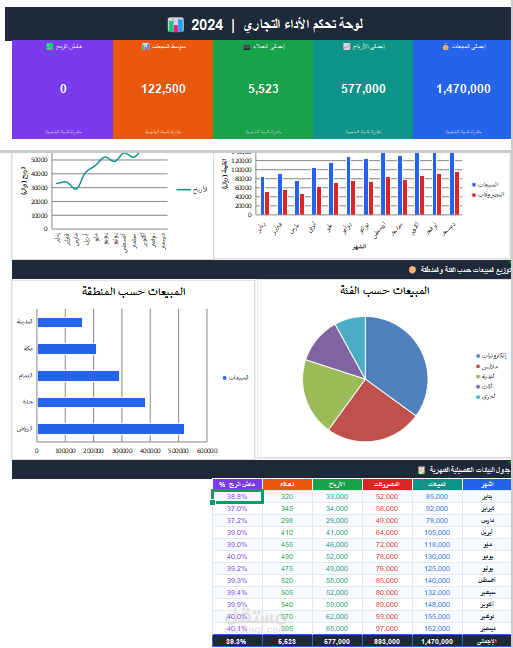Image resolution: width=513 pixels, height=648 pixels.
Task: Click the pie chart title 'المبيعات حسب الفئة'
Action: coord(384,291)
